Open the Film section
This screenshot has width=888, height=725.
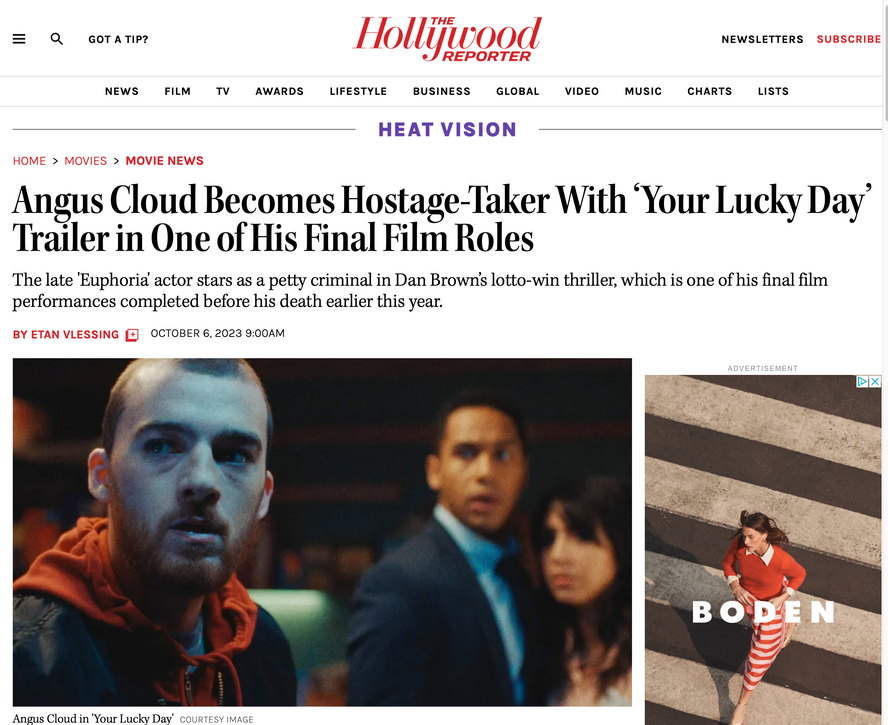[x=177, y=91]
